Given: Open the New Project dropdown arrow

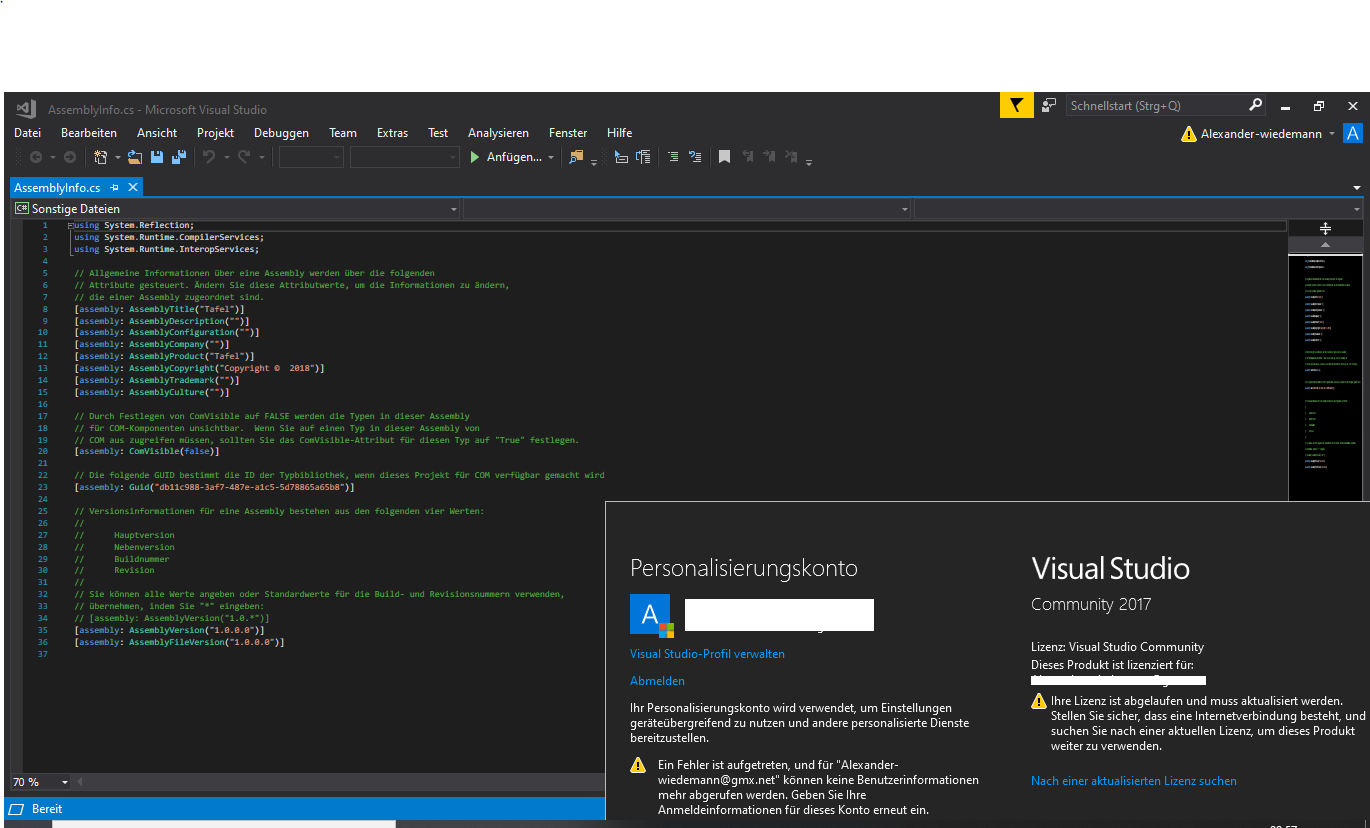Looking at the screenshot, I should pyautogui.click(x=117, y=157).
